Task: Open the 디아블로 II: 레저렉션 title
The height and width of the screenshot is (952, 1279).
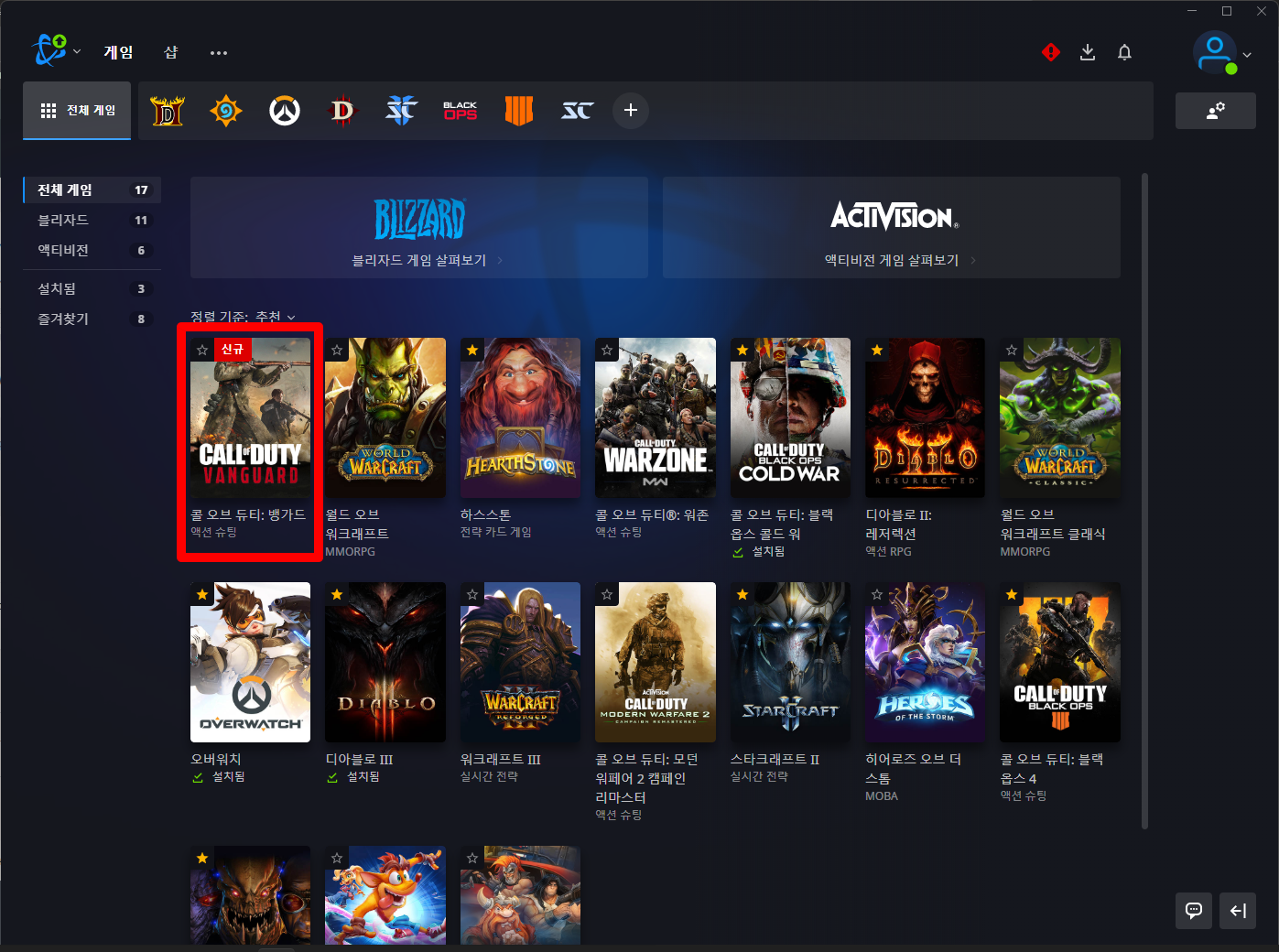Action: click(899, 524)
